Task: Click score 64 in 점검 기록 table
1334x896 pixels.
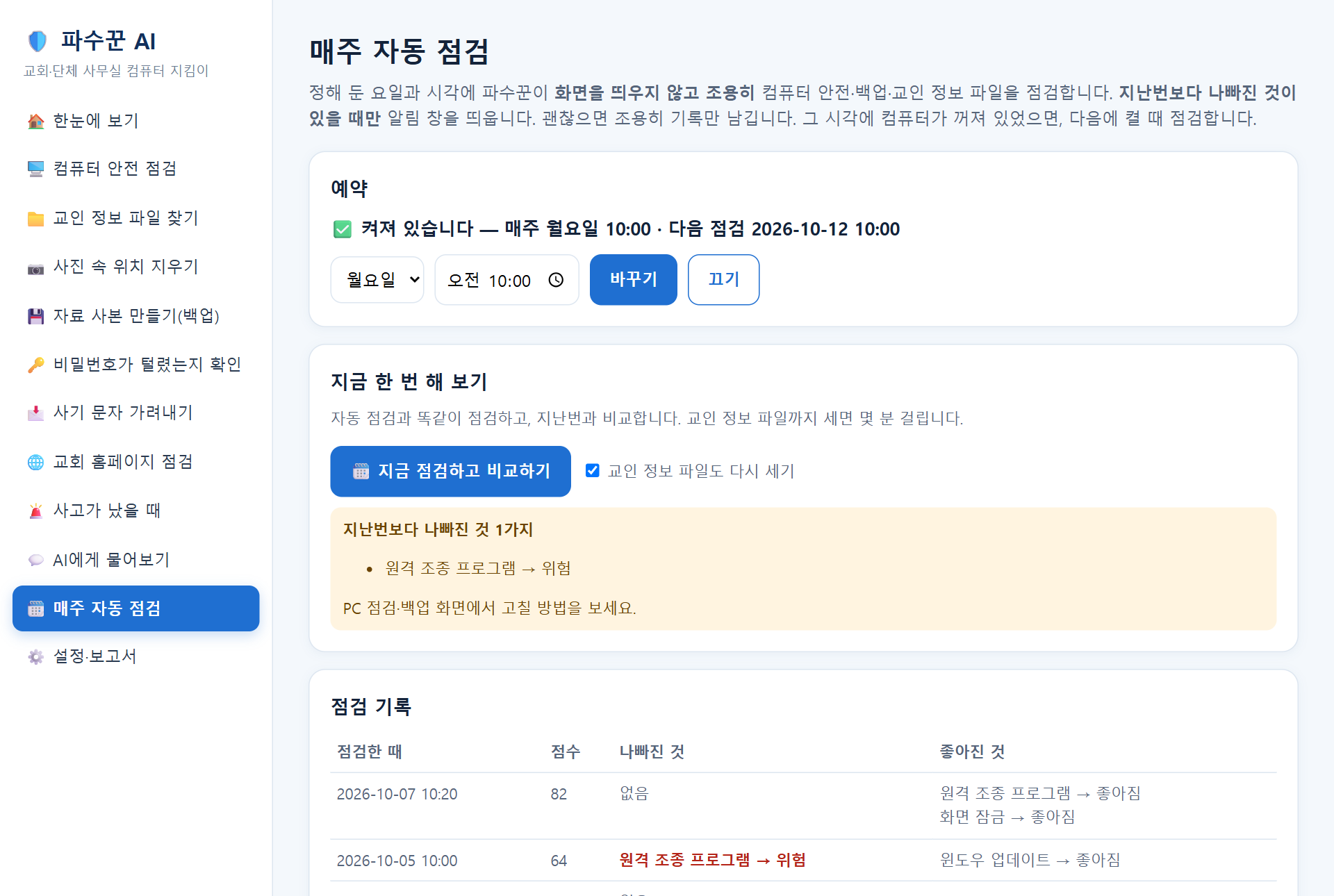Action: [x=559, y=861]
